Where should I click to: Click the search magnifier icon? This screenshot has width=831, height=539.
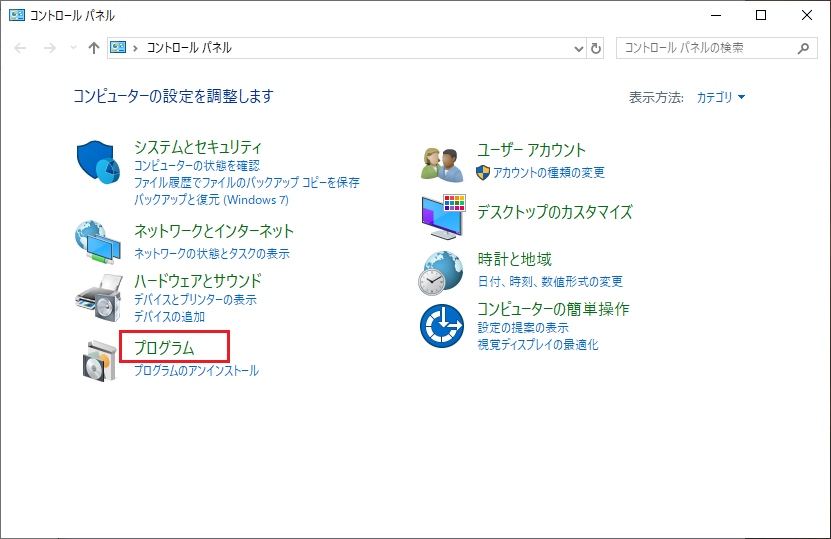803,48
